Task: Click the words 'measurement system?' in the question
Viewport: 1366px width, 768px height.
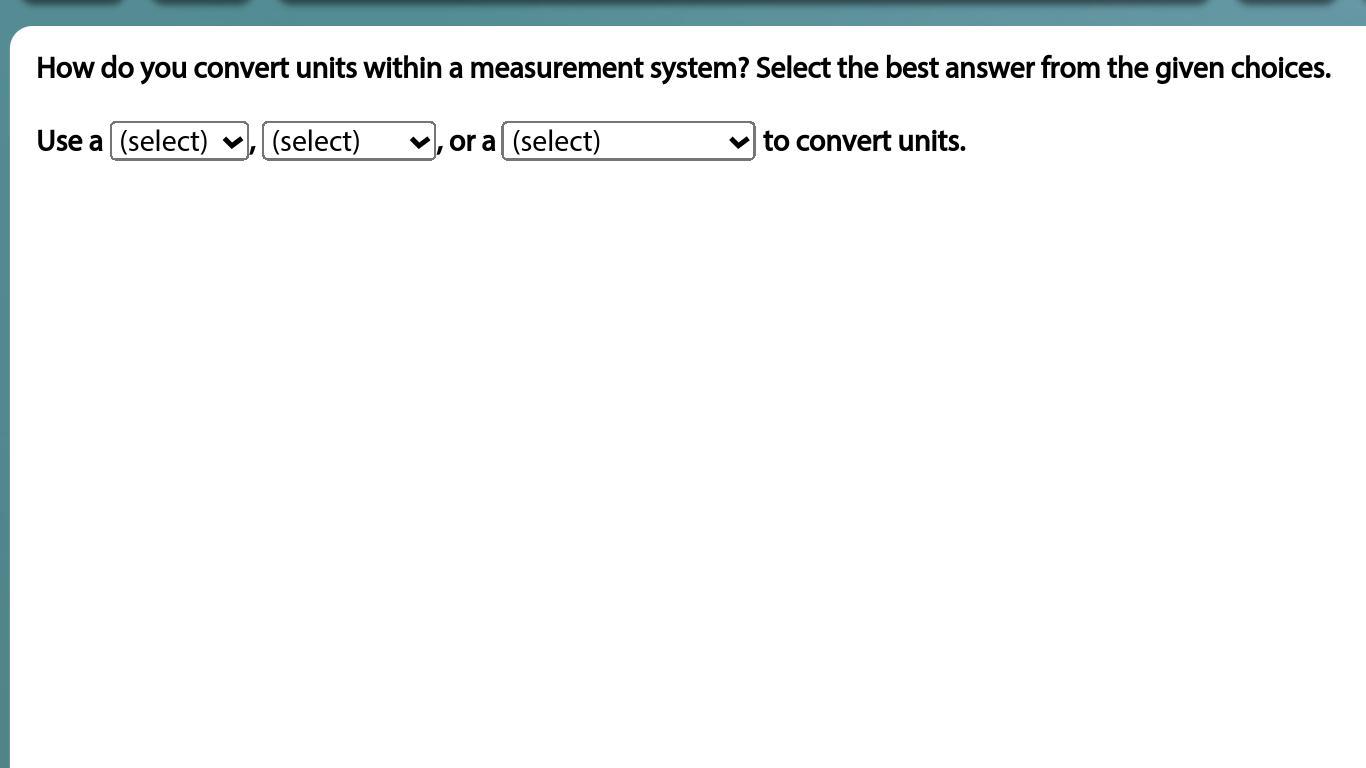Action: [609, 68]
